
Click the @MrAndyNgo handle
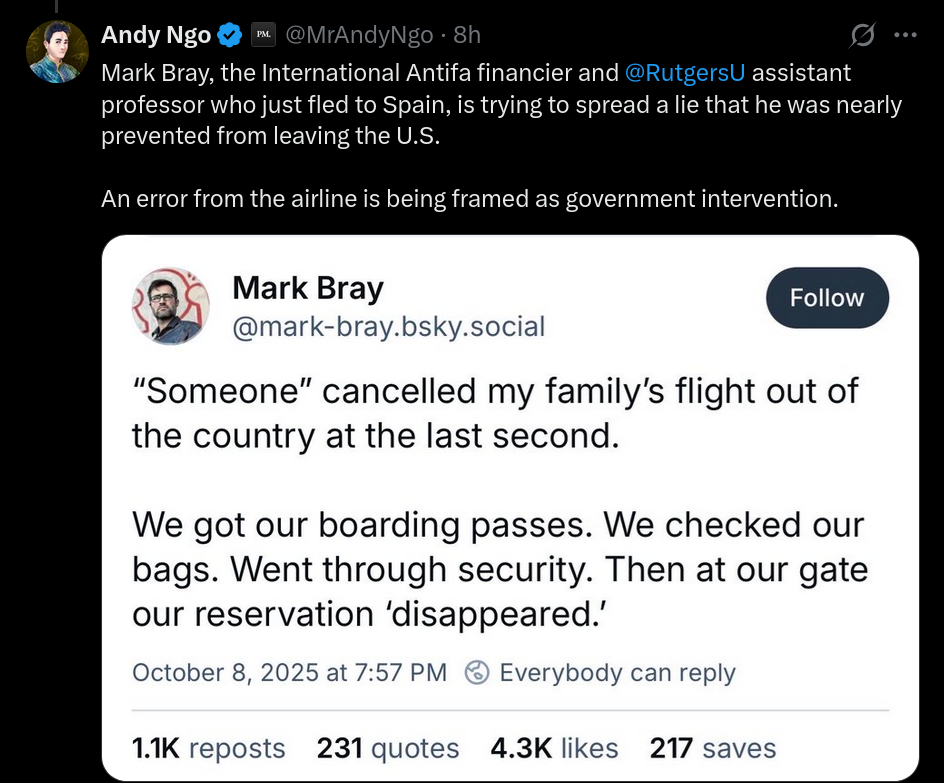click(x=359, y=36)
